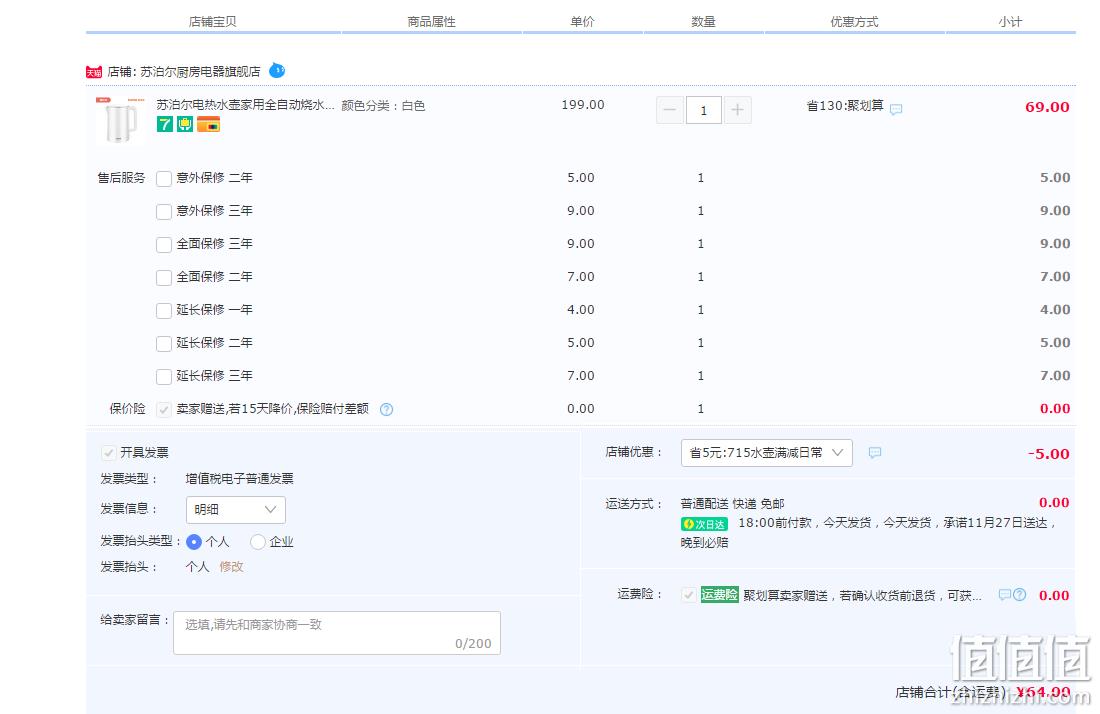
Task: Check 全面保修 二年 option
Action: point(163,278)
